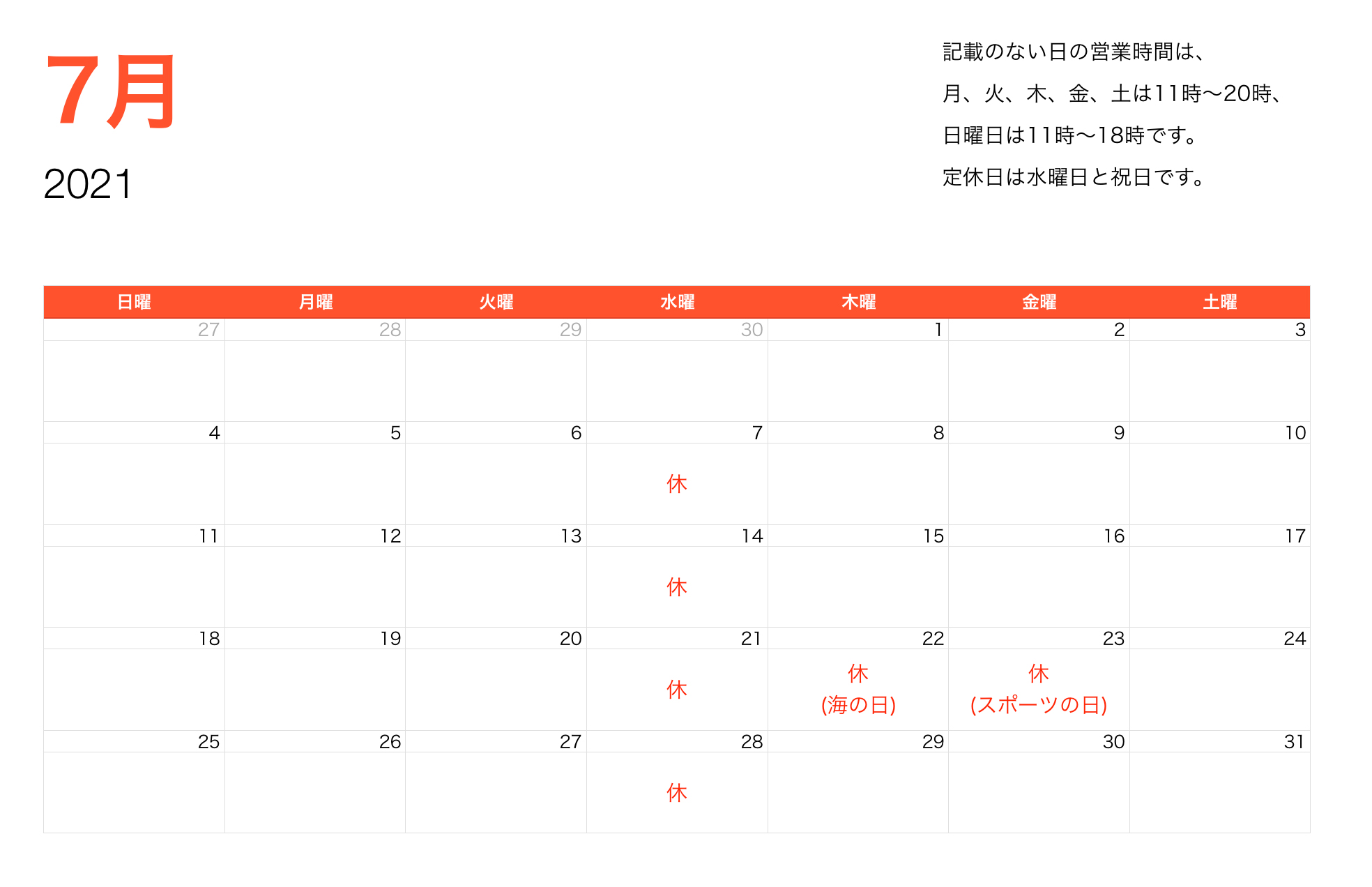This screenshot has height=887, width=1372.
Task: Select the July 1 date cell
Action: [938, 331]
